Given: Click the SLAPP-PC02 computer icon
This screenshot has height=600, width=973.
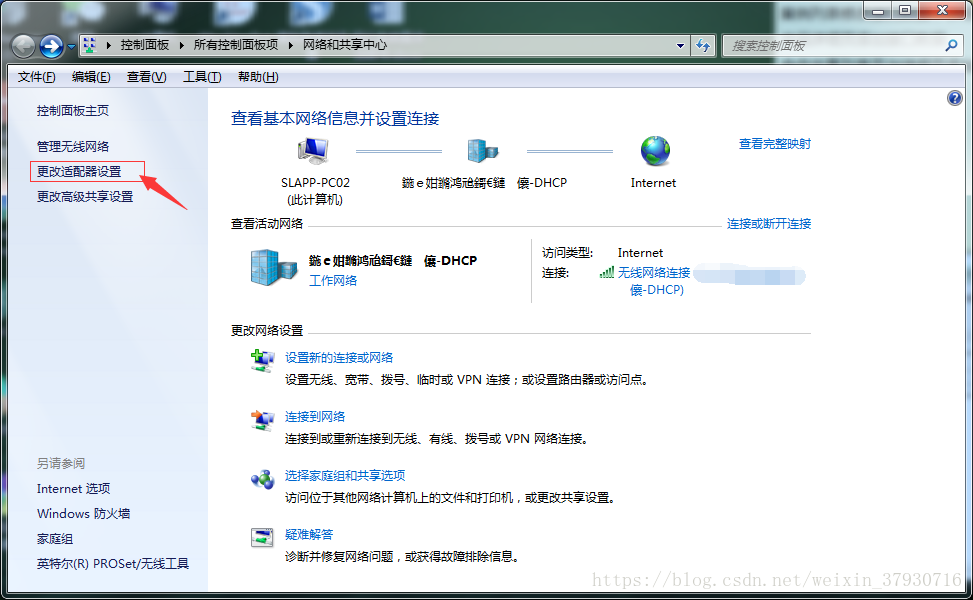Looking at the screenshot, I should coord(314,151).
